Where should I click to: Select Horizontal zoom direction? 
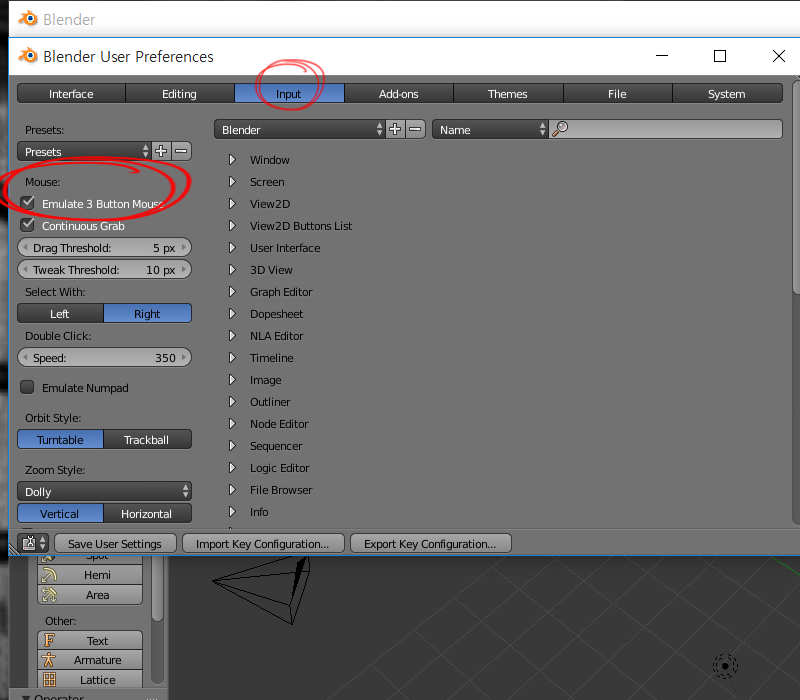(147, 513)
